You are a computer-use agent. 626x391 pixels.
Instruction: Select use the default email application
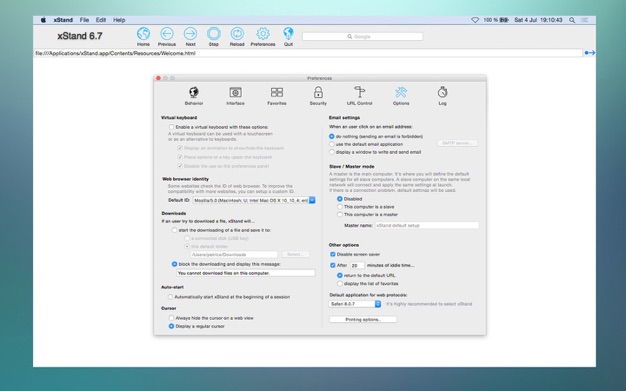tap(332, 144)
